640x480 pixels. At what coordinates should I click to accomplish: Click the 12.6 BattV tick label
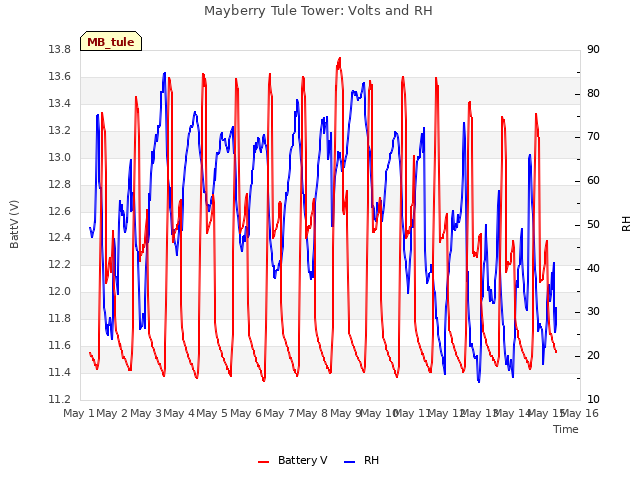click(x=59, y=211)
